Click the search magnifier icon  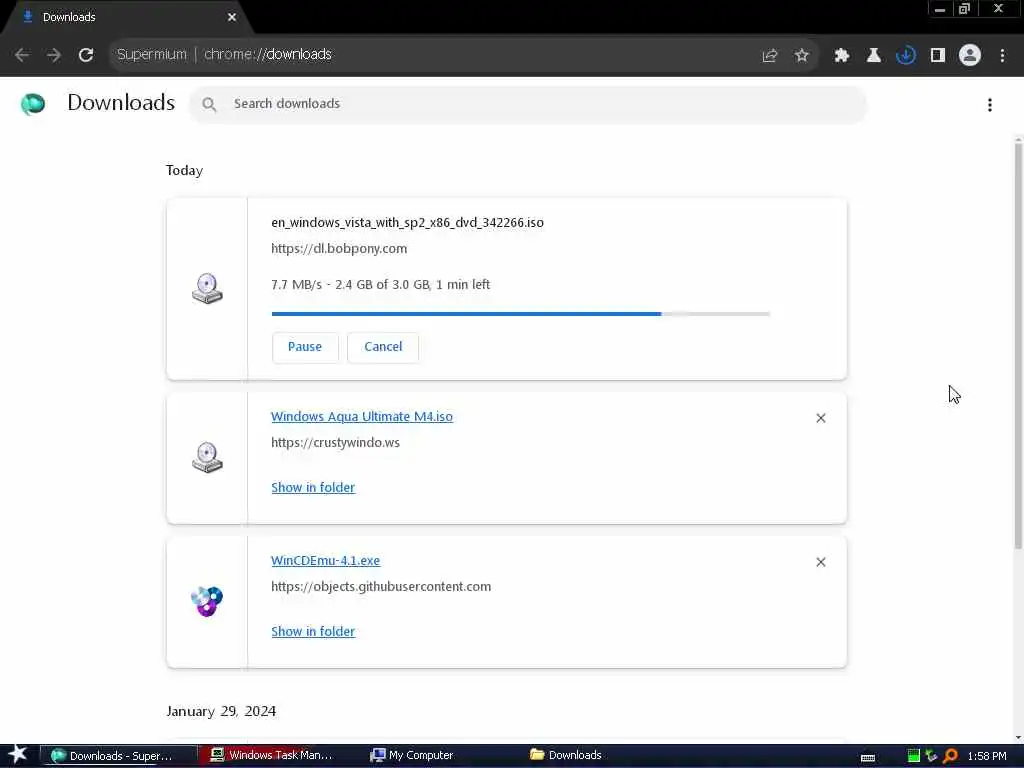(x=209, y=104)
